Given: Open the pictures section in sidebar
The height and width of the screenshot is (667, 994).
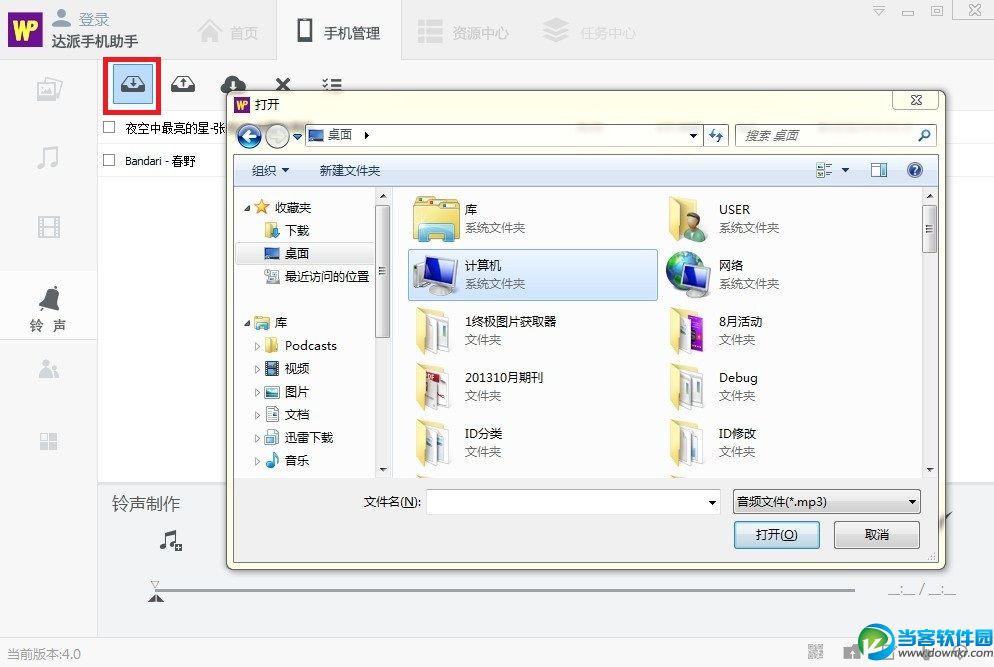Looking at the screenshot, I should point(49,89).
